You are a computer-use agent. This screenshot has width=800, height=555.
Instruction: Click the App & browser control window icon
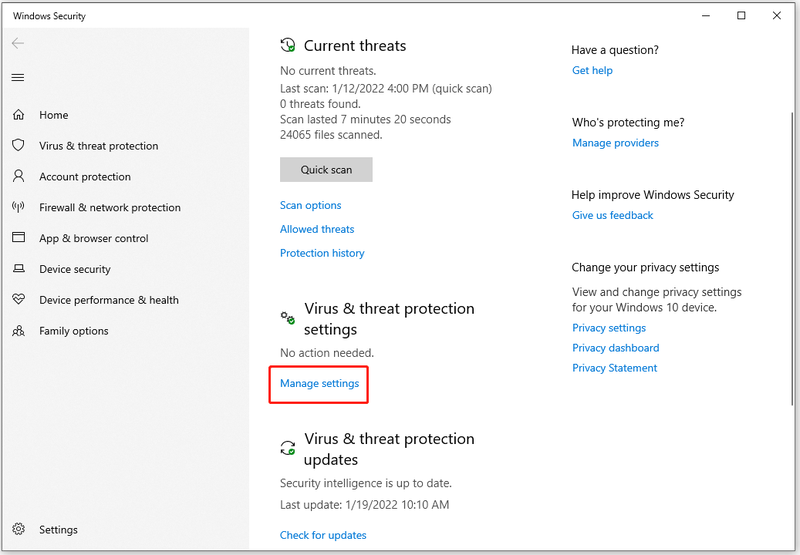pyautogui.click(x=18, y=238)
